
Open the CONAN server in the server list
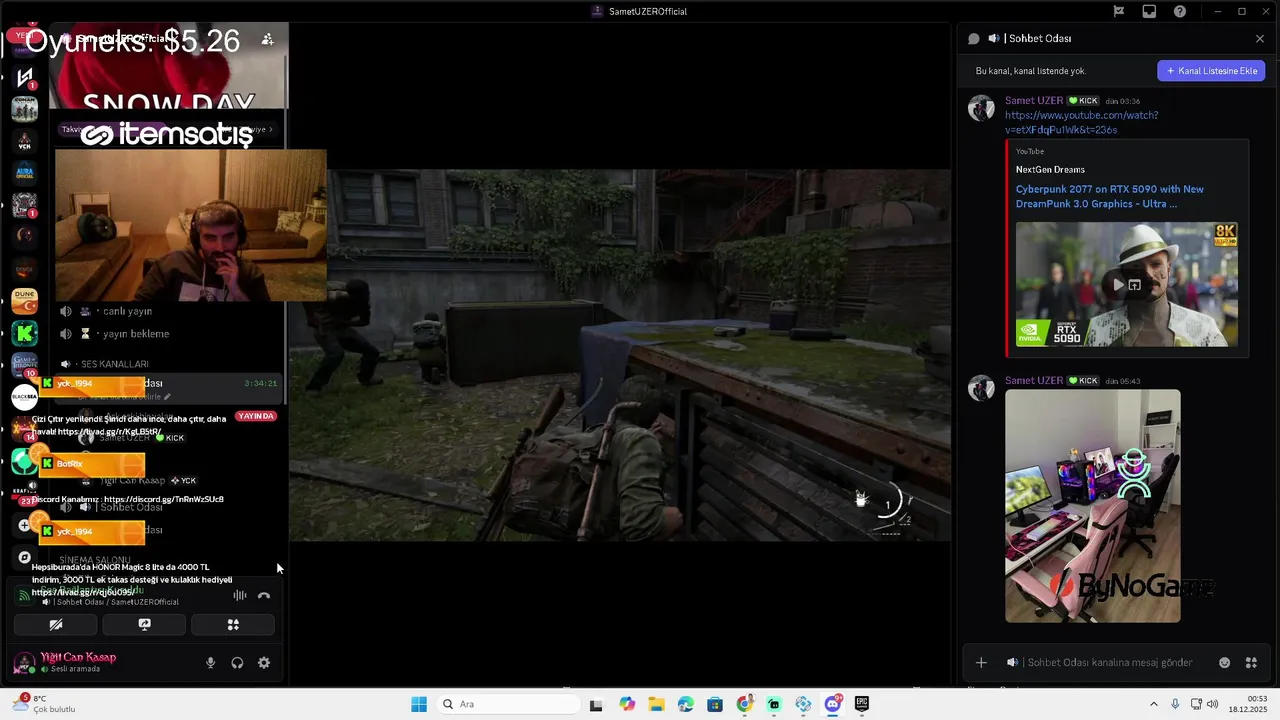pos(25,107)
